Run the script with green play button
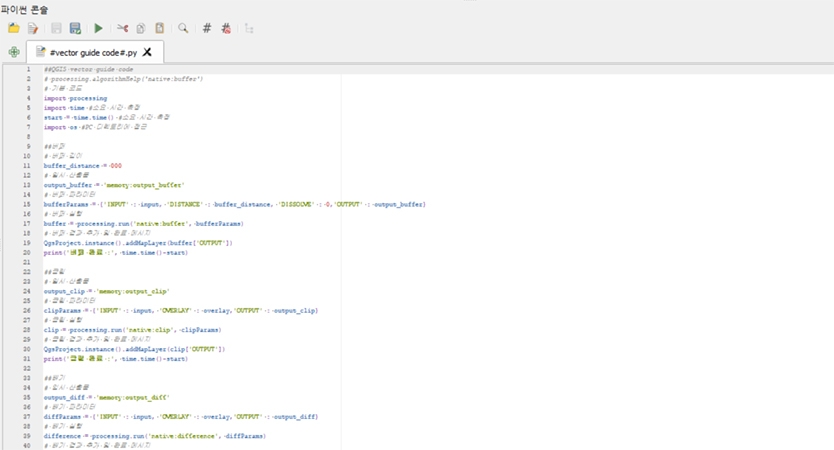This screenshot has width=834, height=450. coord(98,28)
